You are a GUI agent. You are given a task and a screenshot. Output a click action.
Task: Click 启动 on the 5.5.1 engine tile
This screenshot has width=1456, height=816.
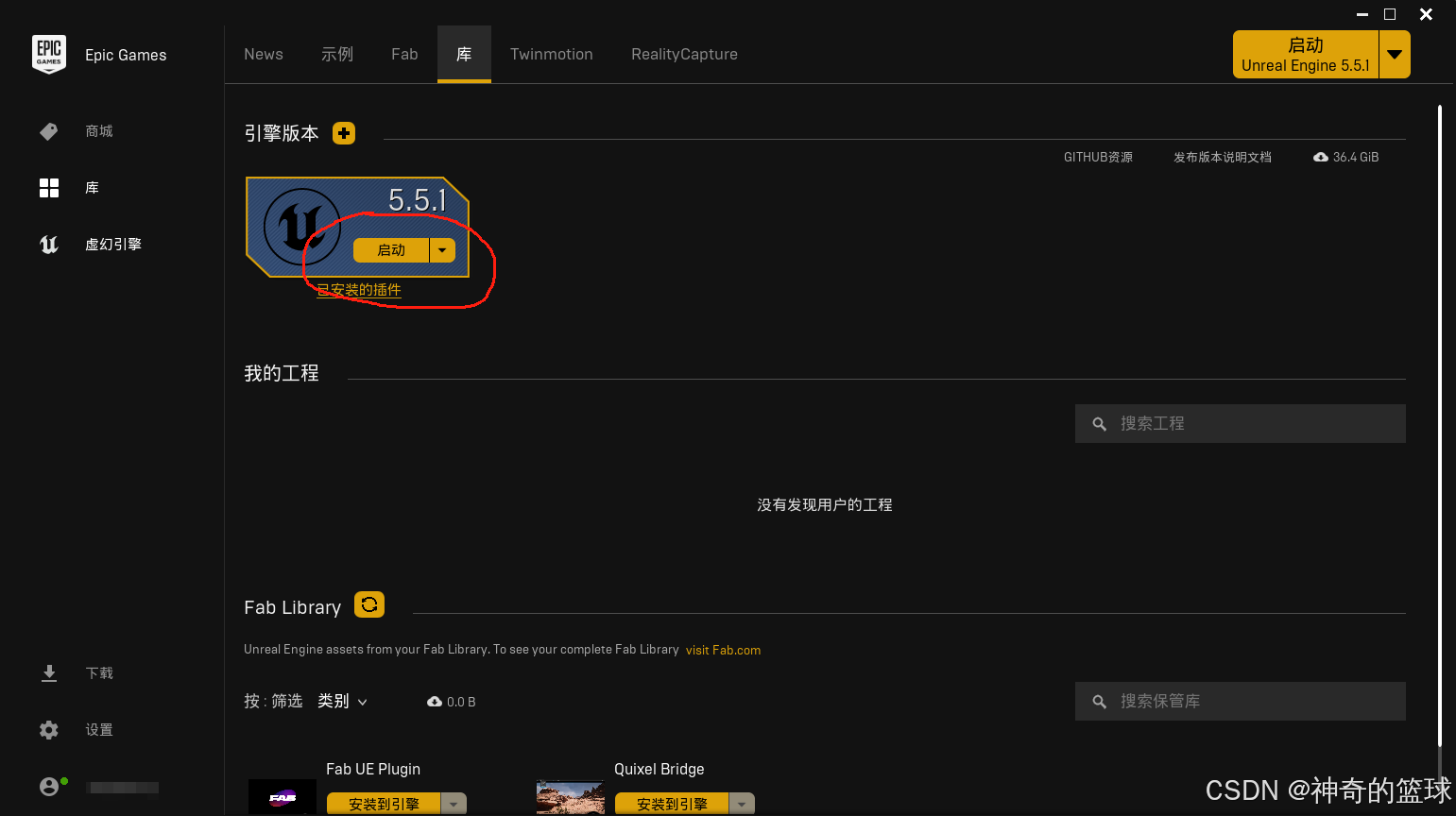point(391,250)
